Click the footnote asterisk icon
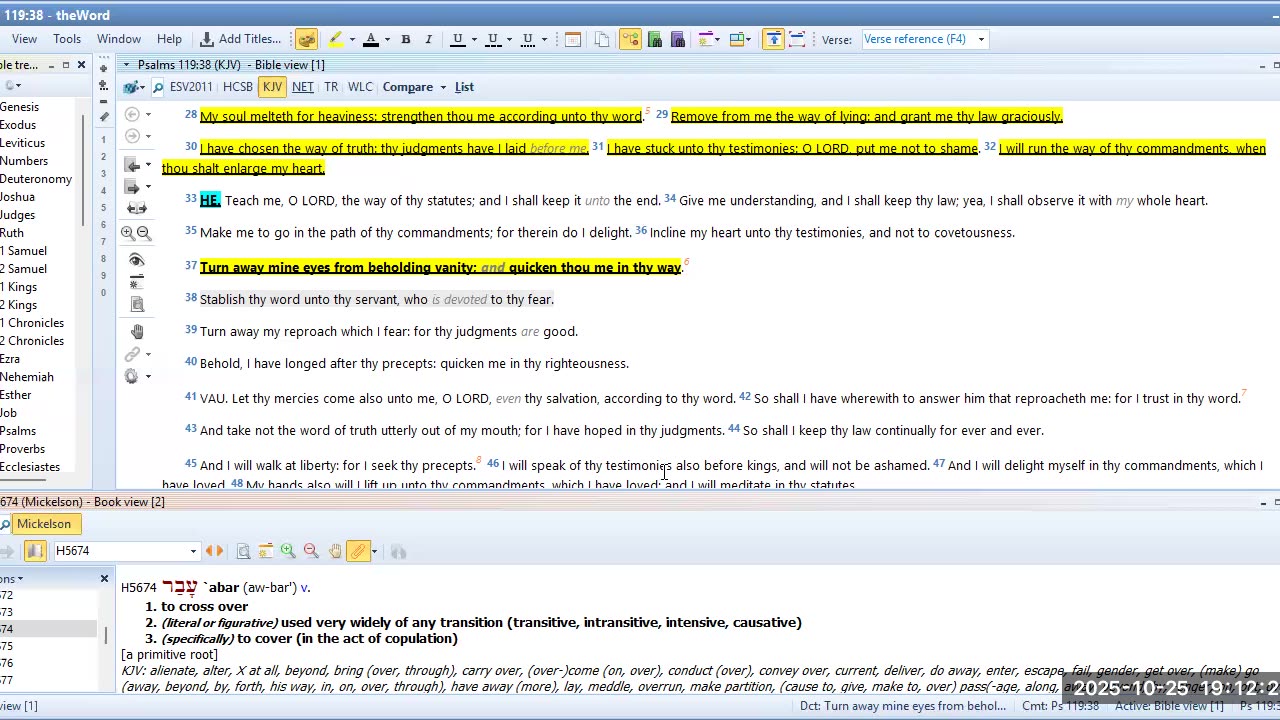The width and height of the screenshot is (1280, 720). (137, 283)
